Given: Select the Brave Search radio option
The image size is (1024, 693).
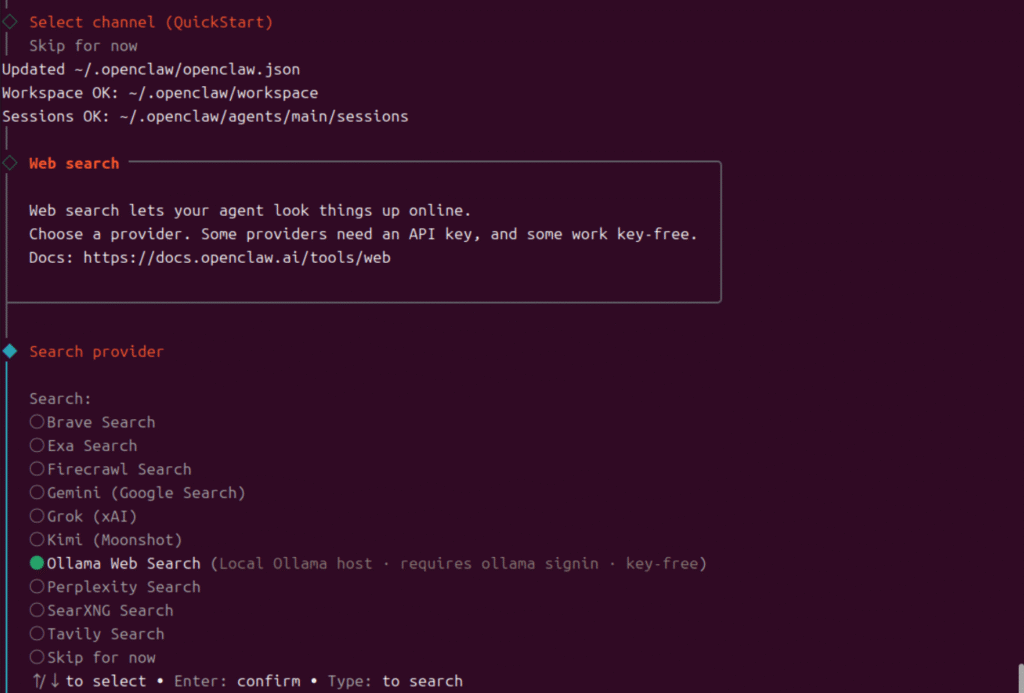Looking at the screenshot, I should point(37,422).
